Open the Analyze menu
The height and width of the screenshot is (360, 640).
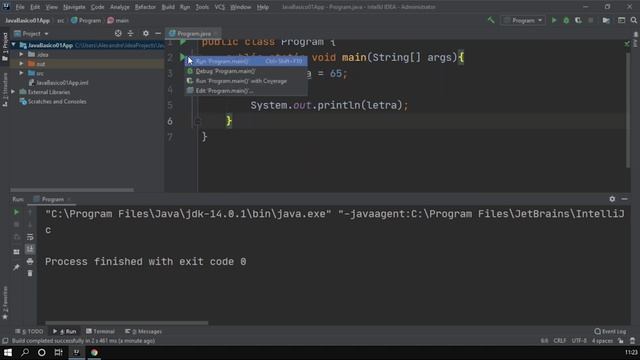pyautogui.click(x=119, y=7)
